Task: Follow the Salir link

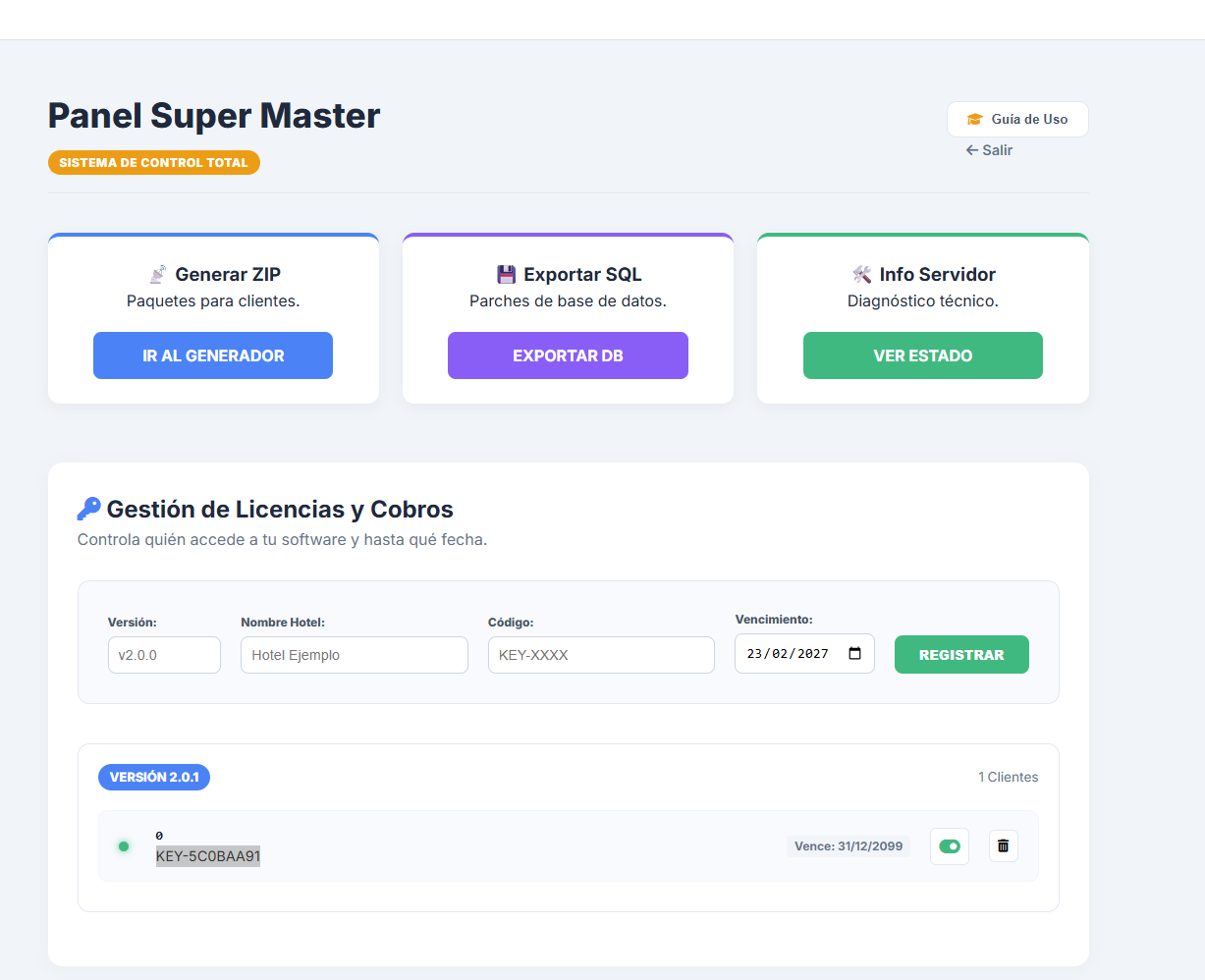Action: (989, 150)
